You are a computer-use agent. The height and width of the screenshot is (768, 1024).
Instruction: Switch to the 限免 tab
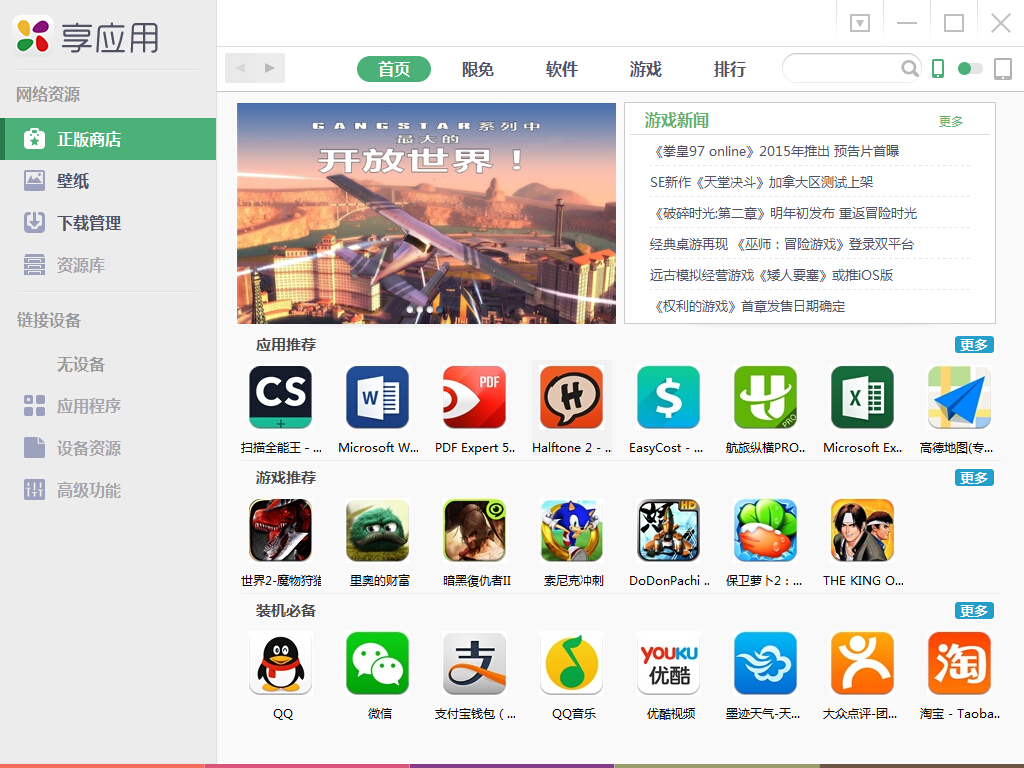click(477, 69)
